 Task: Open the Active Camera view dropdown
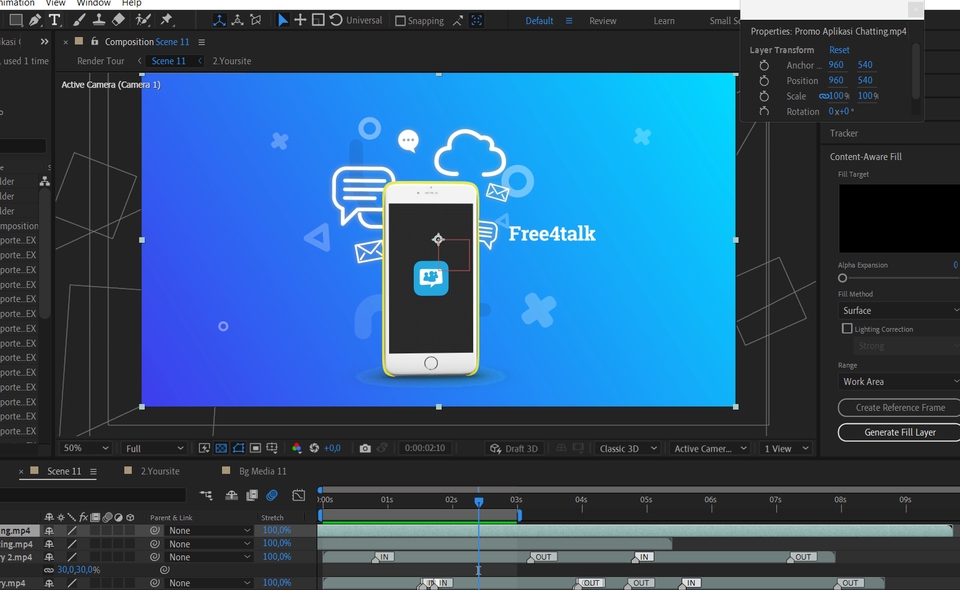(x=710, y=448)
